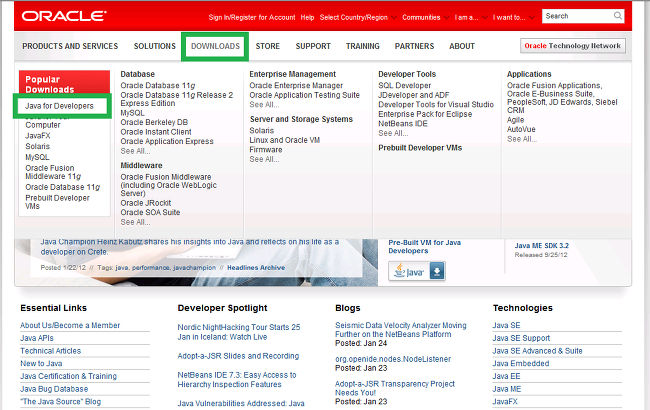Screen dimensions: 650x410
Task: Open NetBeans IDE link
Action: (403, 124)
